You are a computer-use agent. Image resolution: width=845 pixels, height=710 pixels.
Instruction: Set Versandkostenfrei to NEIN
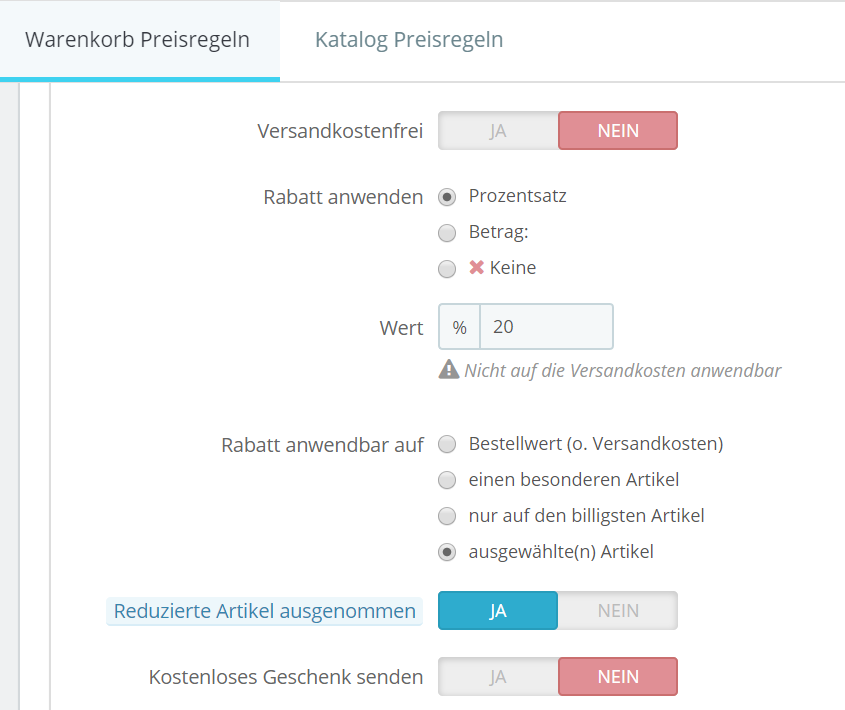(x=617, y=131)
